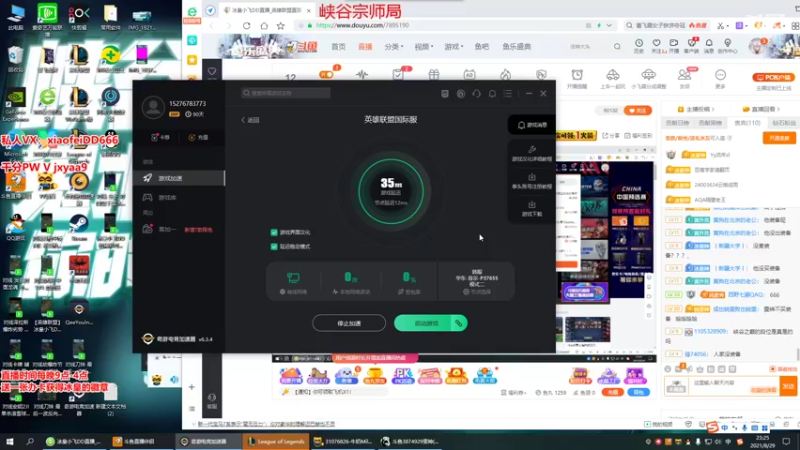Click the orange 充值 pill below the stream
This screenshot has height=450, width=800.
point(613,392)
